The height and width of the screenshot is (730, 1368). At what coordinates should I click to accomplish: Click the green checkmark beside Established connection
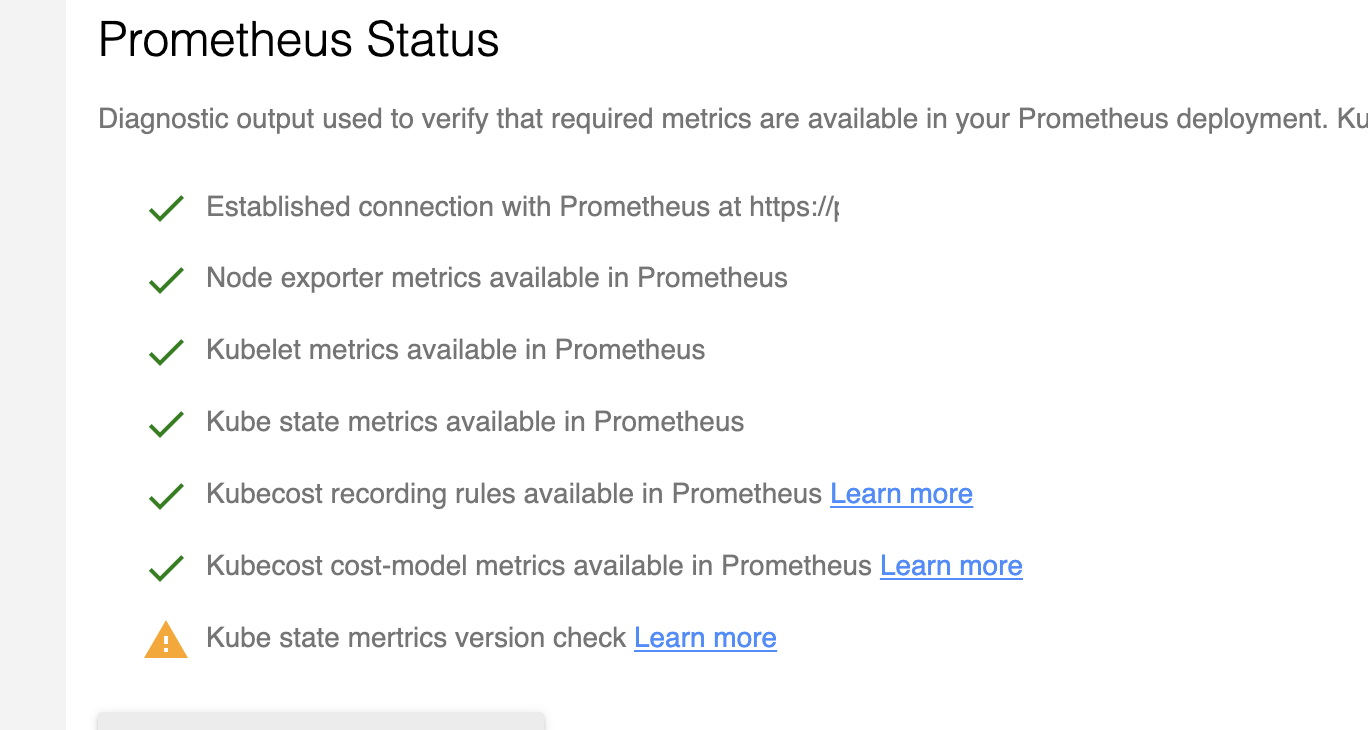166,207
